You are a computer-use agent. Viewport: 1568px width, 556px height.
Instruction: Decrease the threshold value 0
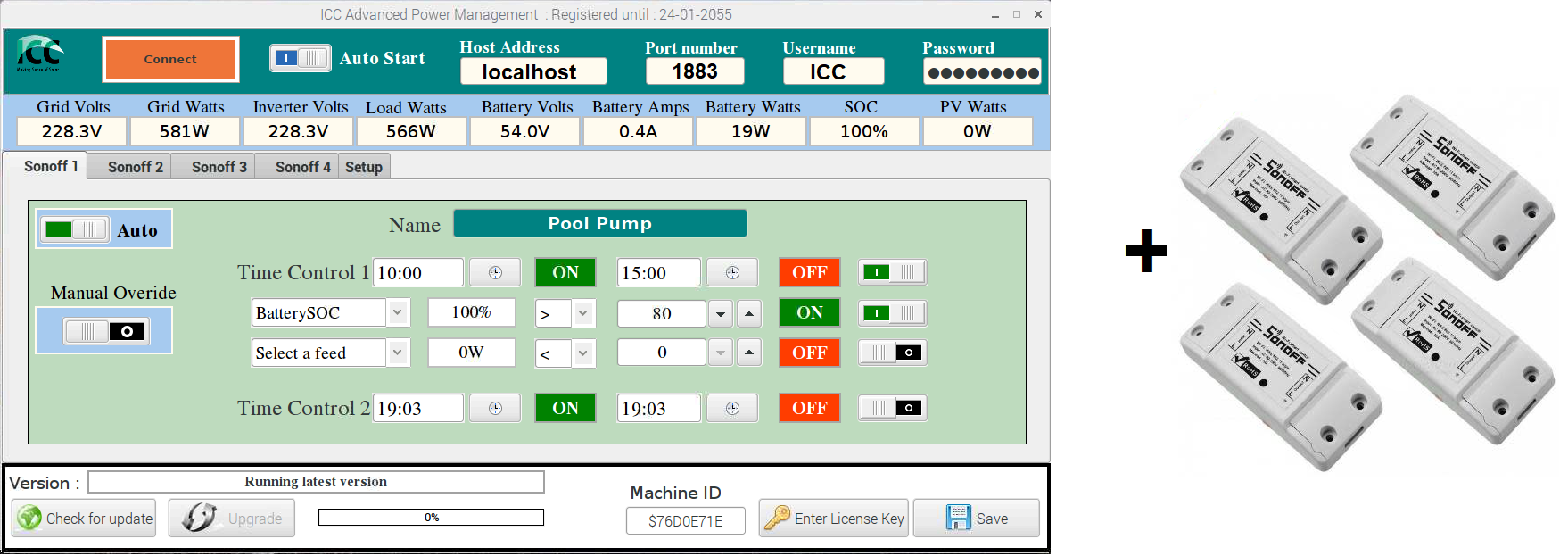click(x=721, y=353)
